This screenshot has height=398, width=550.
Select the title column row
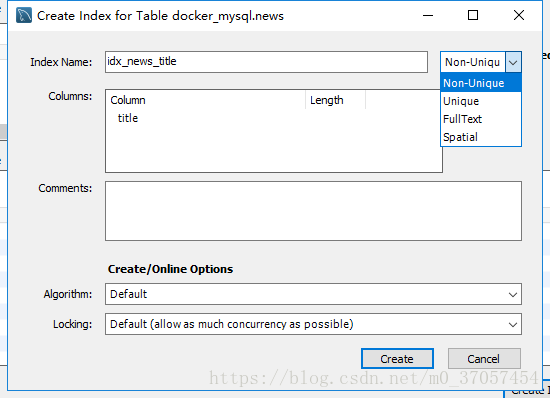pyautogui.click(x=274, y=118)
